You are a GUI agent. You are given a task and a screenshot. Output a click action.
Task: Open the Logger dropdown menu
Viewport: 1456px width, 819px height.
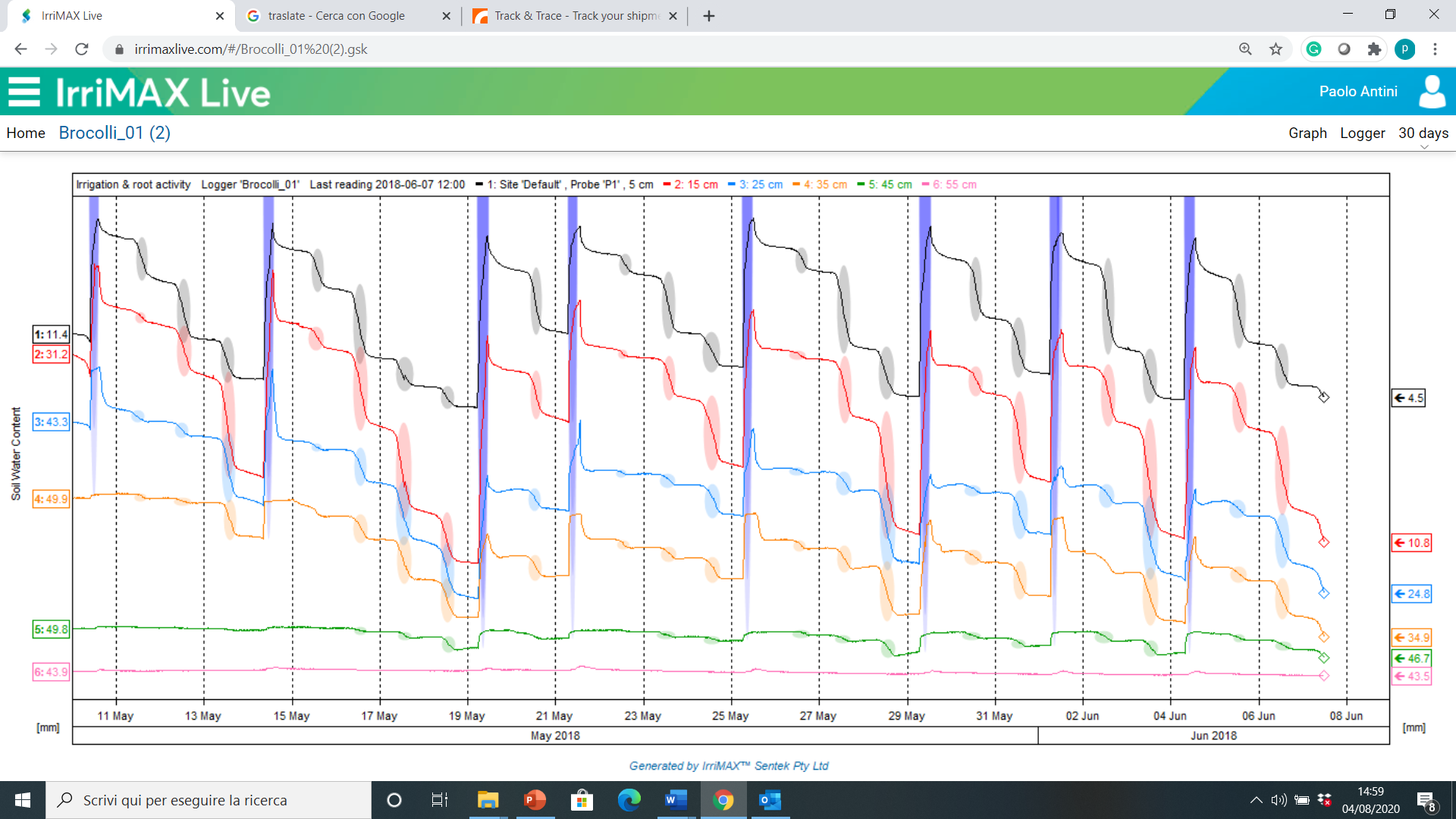(x=1362, y=133)
